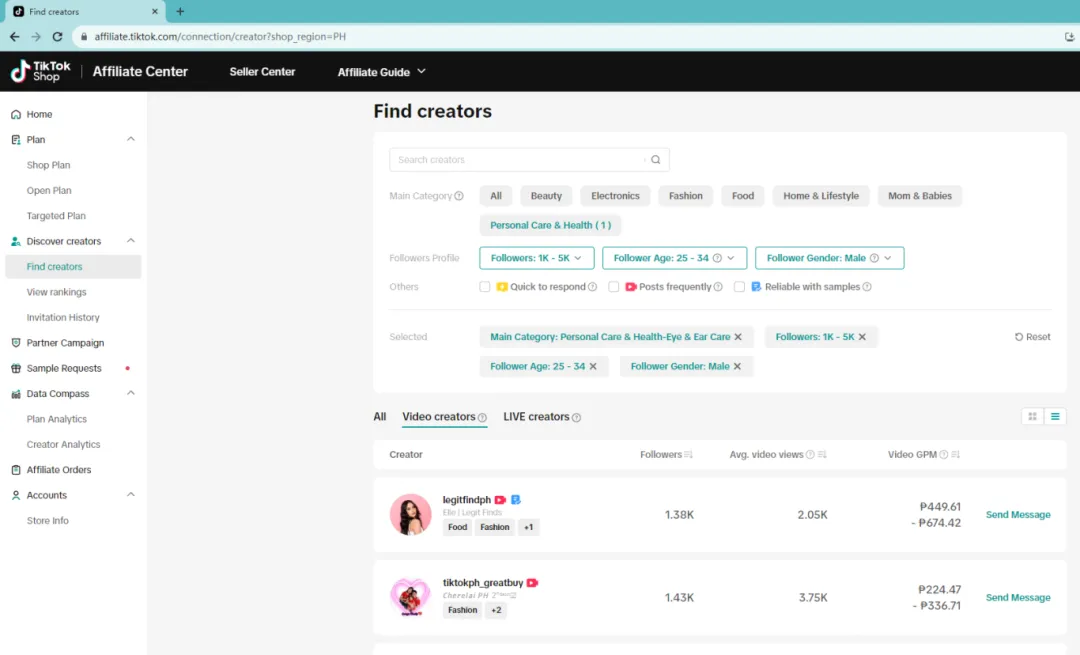Reset all selected filters

[x=1032, y=337]
